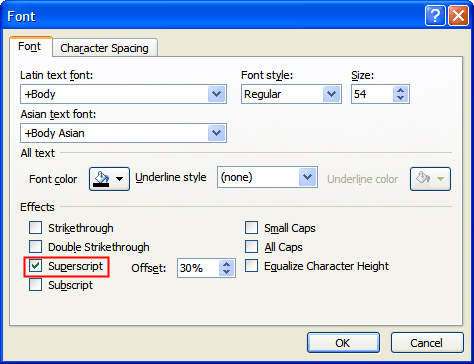Select the Font tab
This screenshot has width=474, height=364.
[x=30, y=47]
